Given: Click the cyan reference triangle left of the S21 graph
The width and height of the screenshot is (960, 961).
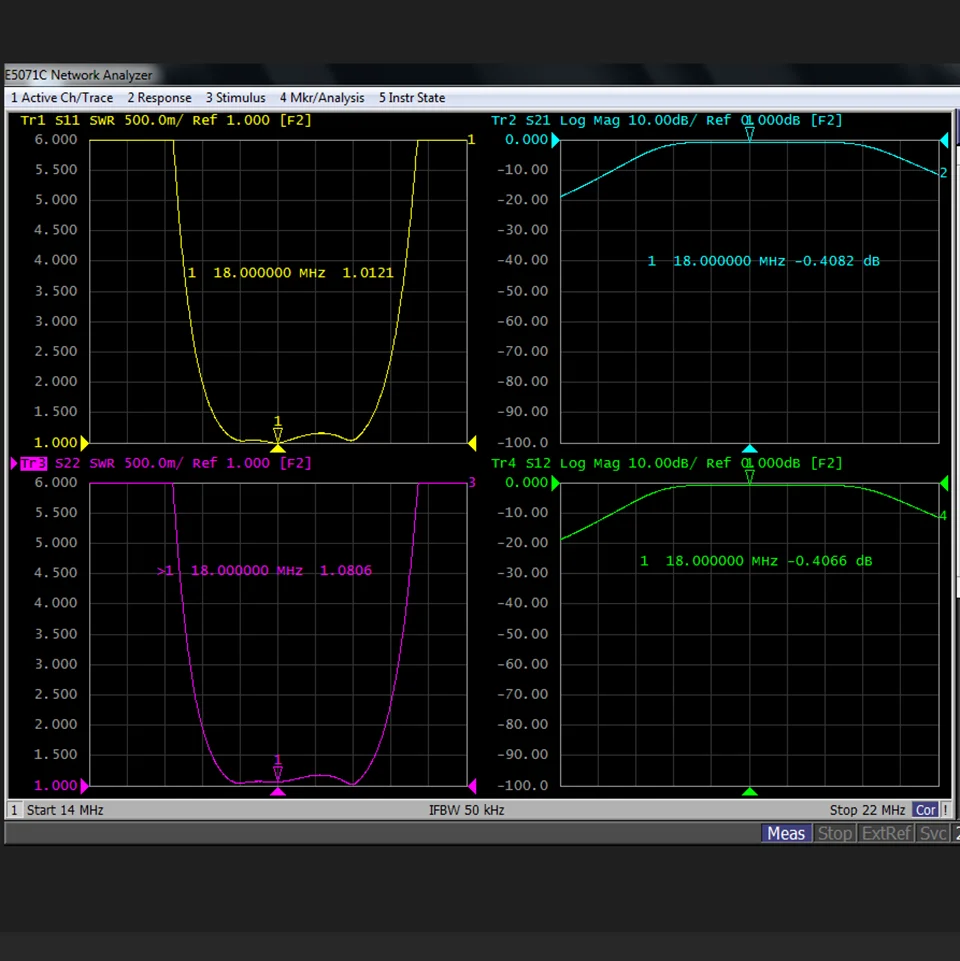Looking at the screenshot, I should pyautogui.click(x=555, y=140).
